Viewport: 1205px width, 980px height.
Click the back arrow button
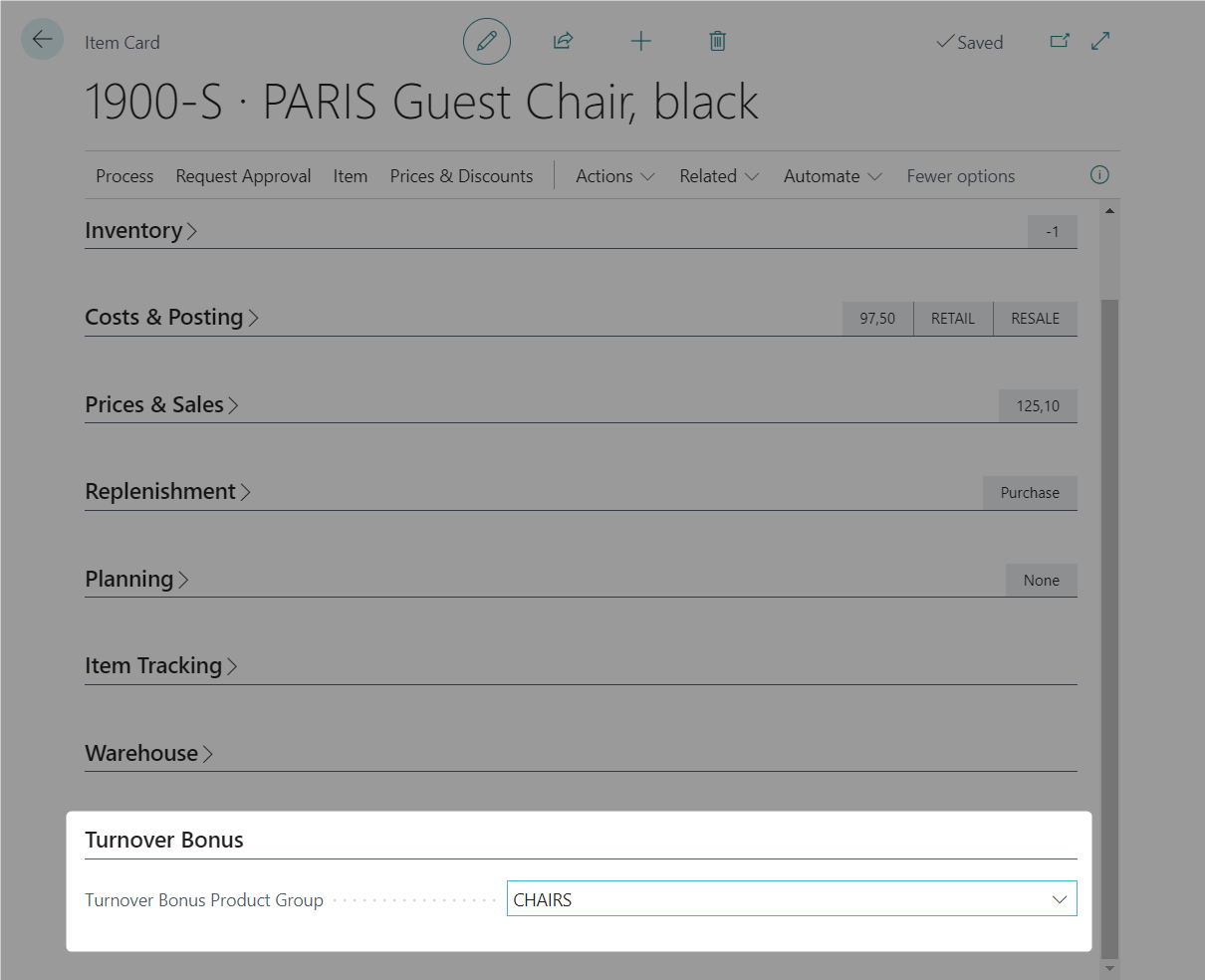tap(42, 40)
